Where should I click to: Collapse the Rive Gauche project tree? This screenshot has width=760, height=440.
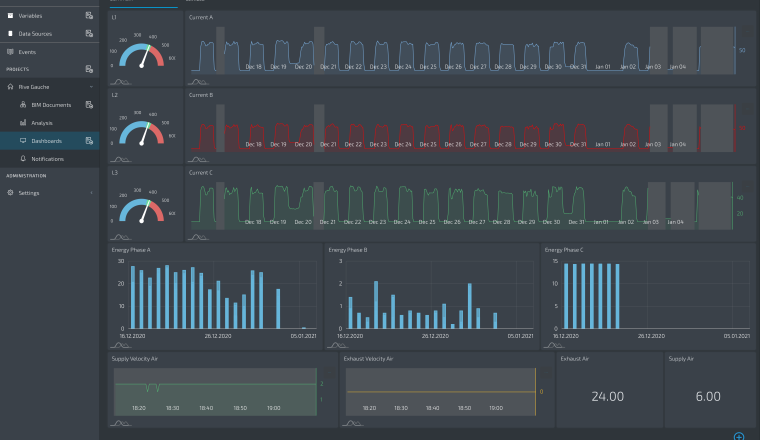[x=91, y=87]
